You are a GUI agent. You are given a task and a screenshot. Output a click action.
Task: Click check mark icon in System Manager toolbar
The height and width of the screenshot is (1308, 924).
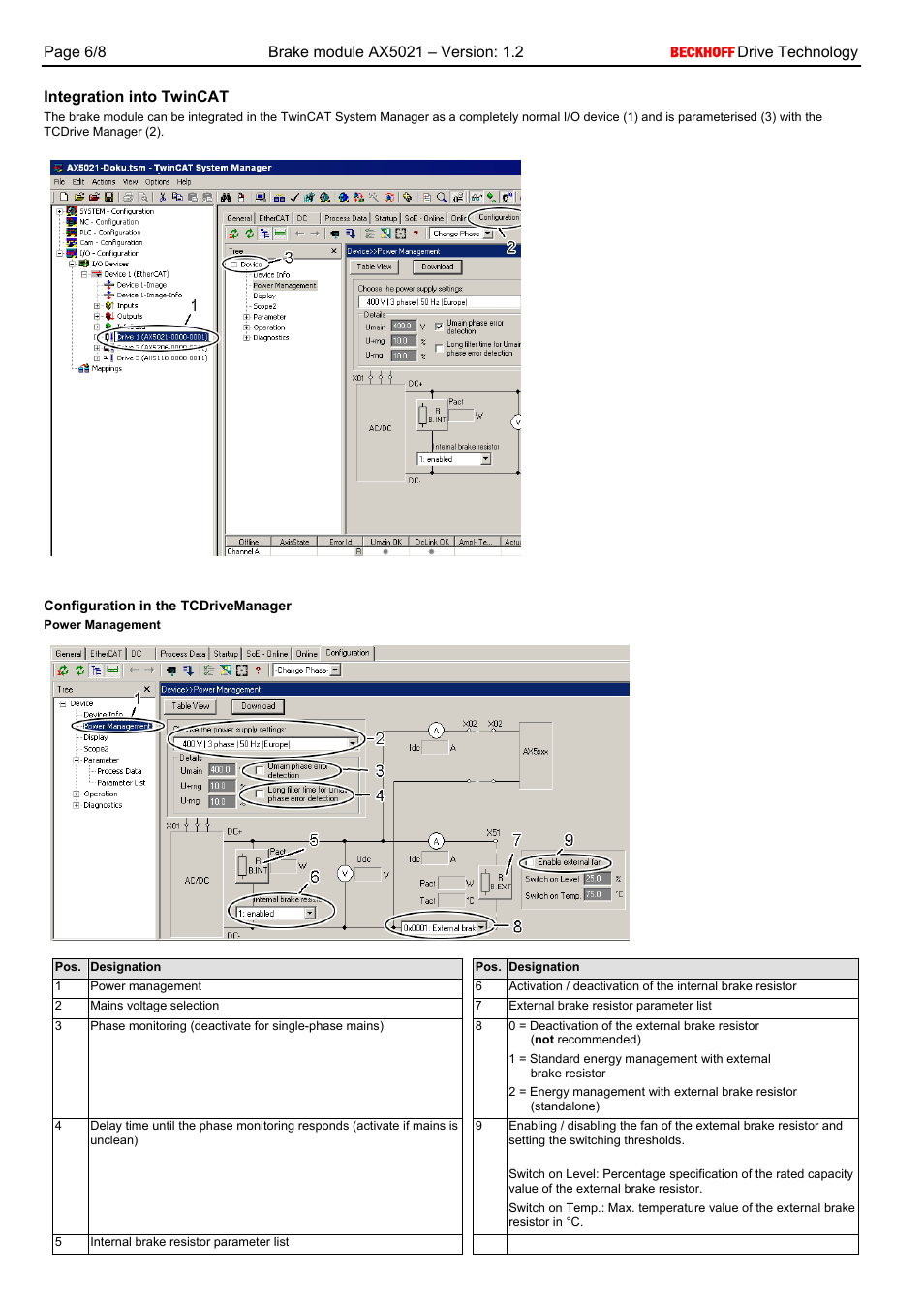point(294,197)
